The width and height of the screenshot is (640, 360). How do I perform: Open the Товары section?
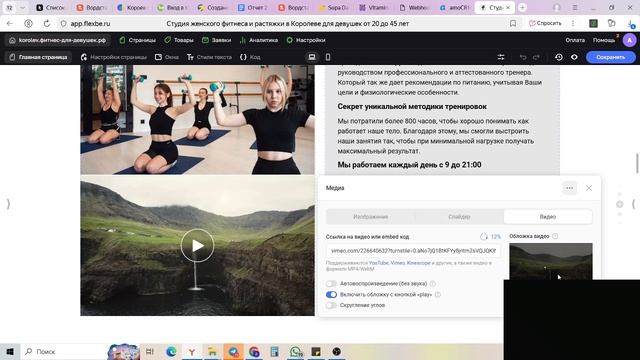179,40
